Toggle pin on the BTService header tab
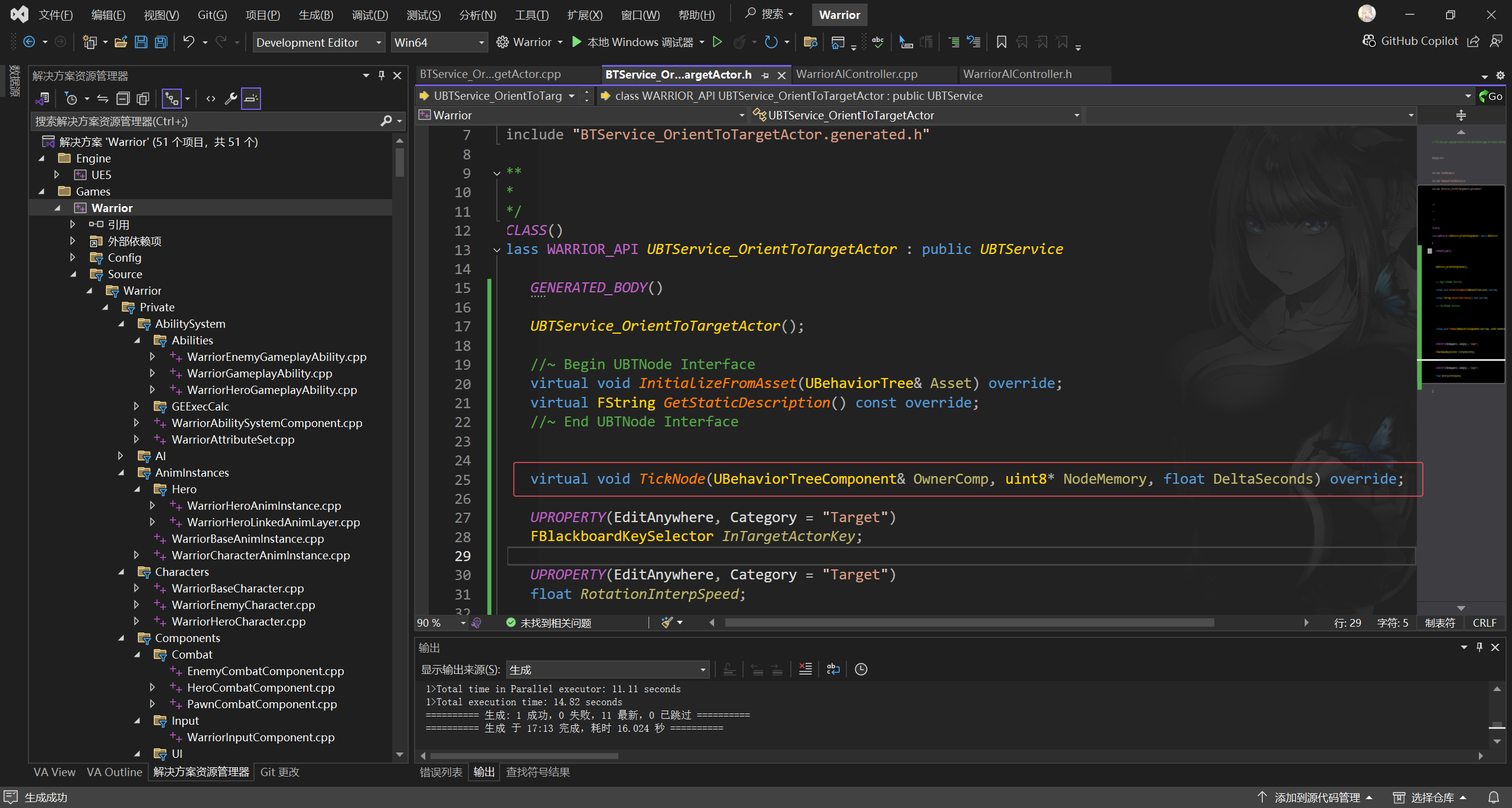 (765, 75)
